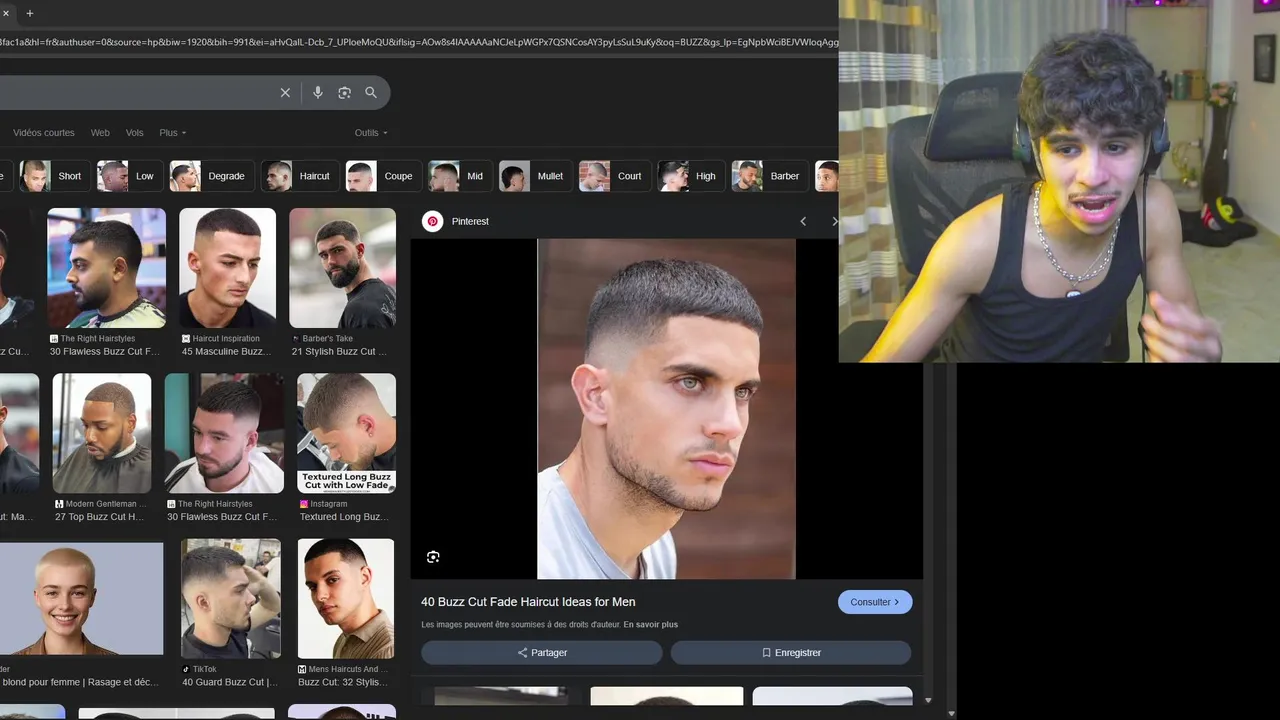Click the Enregistrer save button

pyautogui.click(x=791, y=653)
